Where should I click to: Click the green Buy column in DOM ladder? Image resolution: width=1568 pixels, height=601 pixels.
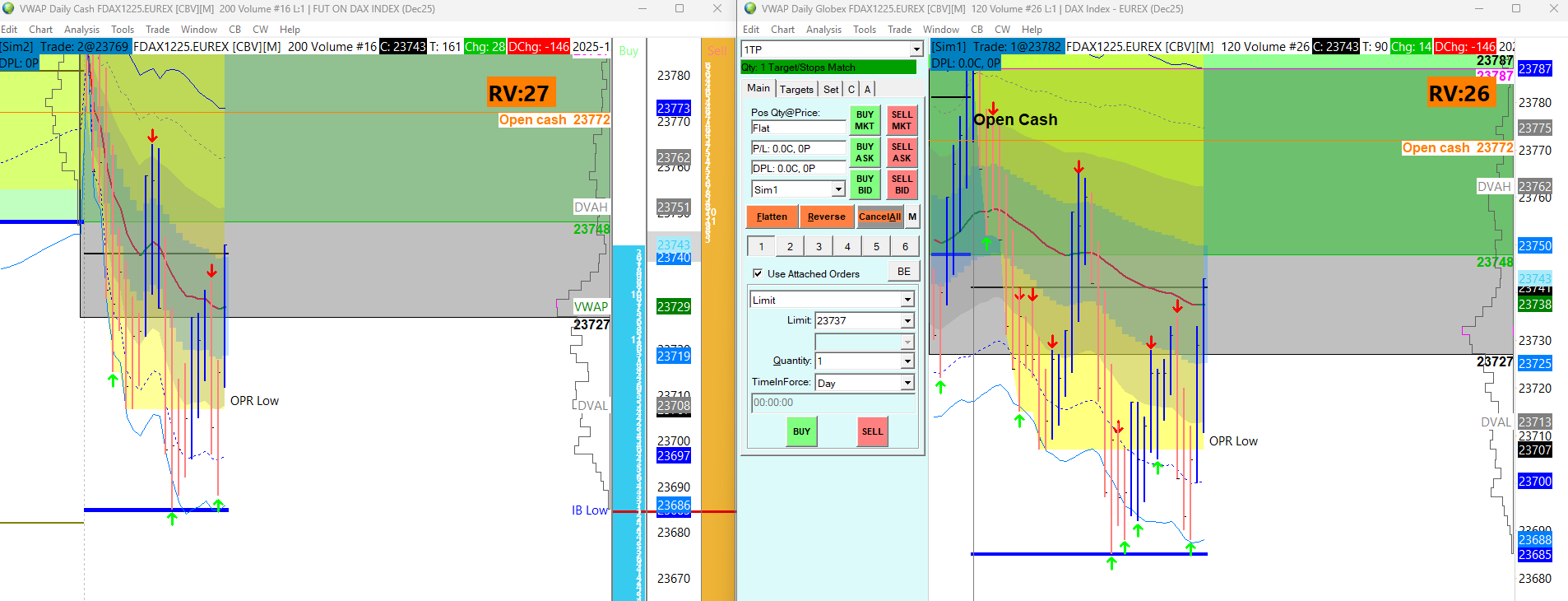(629, 319)
